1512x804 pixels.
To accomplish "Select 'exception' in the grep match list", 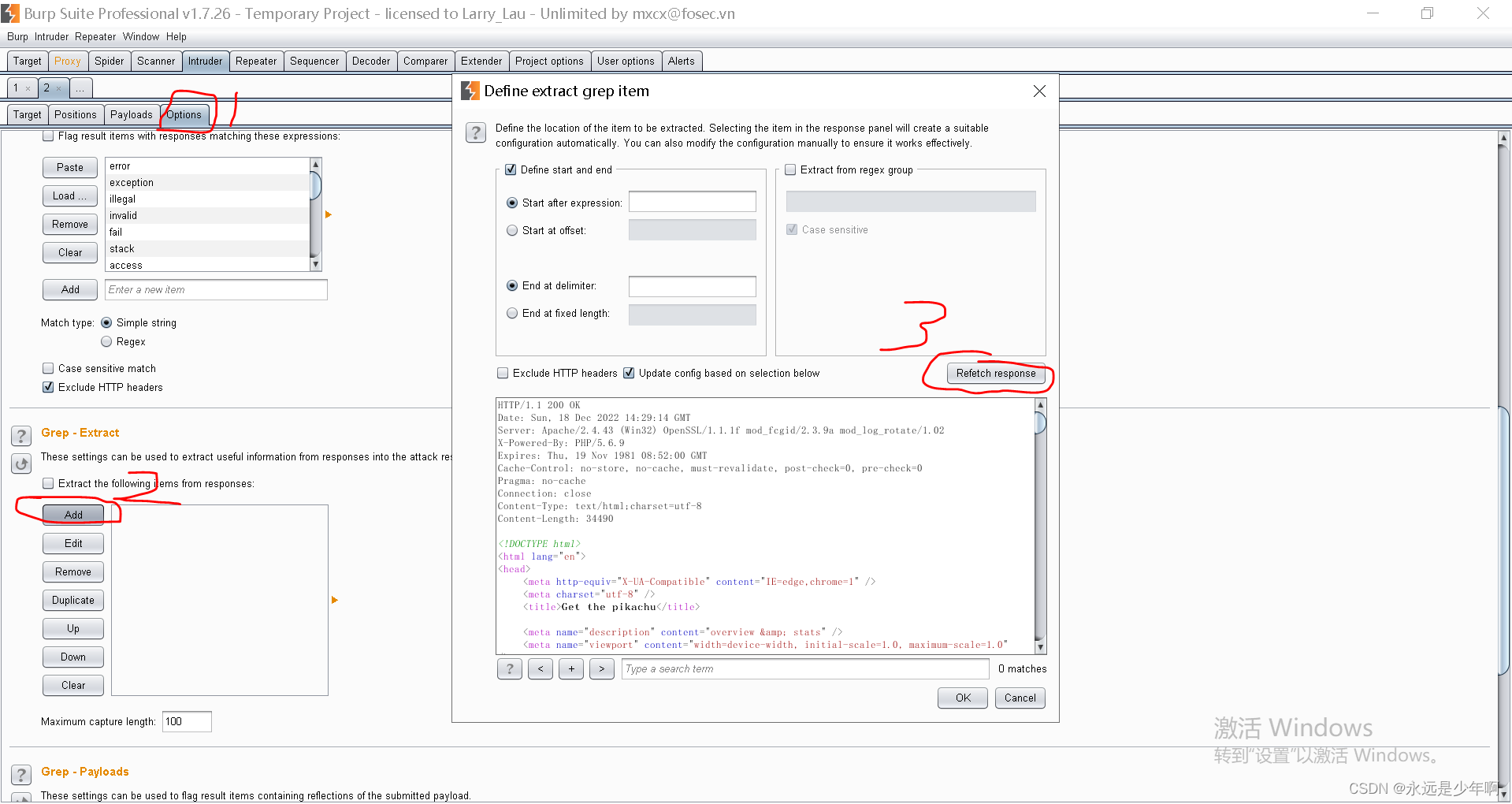I will pos(208,182).
